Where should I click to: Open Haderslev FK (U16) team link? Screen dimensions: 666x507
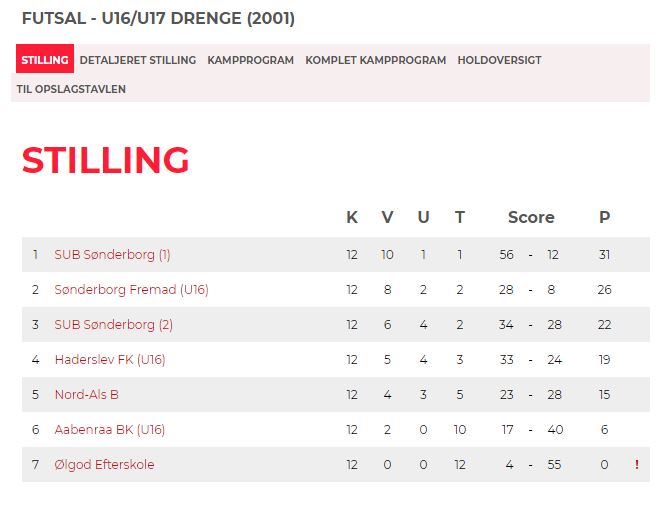point(110,360)
